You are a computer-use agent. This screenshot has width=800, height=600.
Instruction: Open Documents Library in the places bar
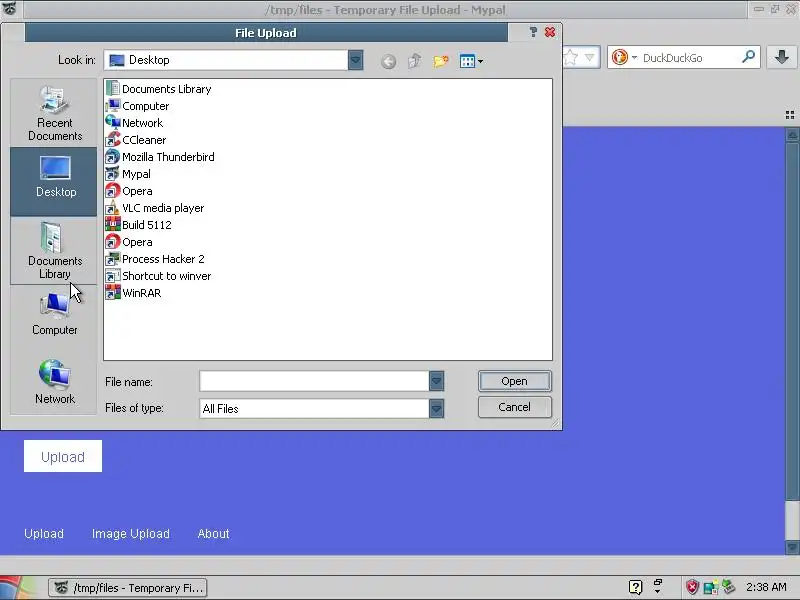pyautogui.click(x=54, y=251)
